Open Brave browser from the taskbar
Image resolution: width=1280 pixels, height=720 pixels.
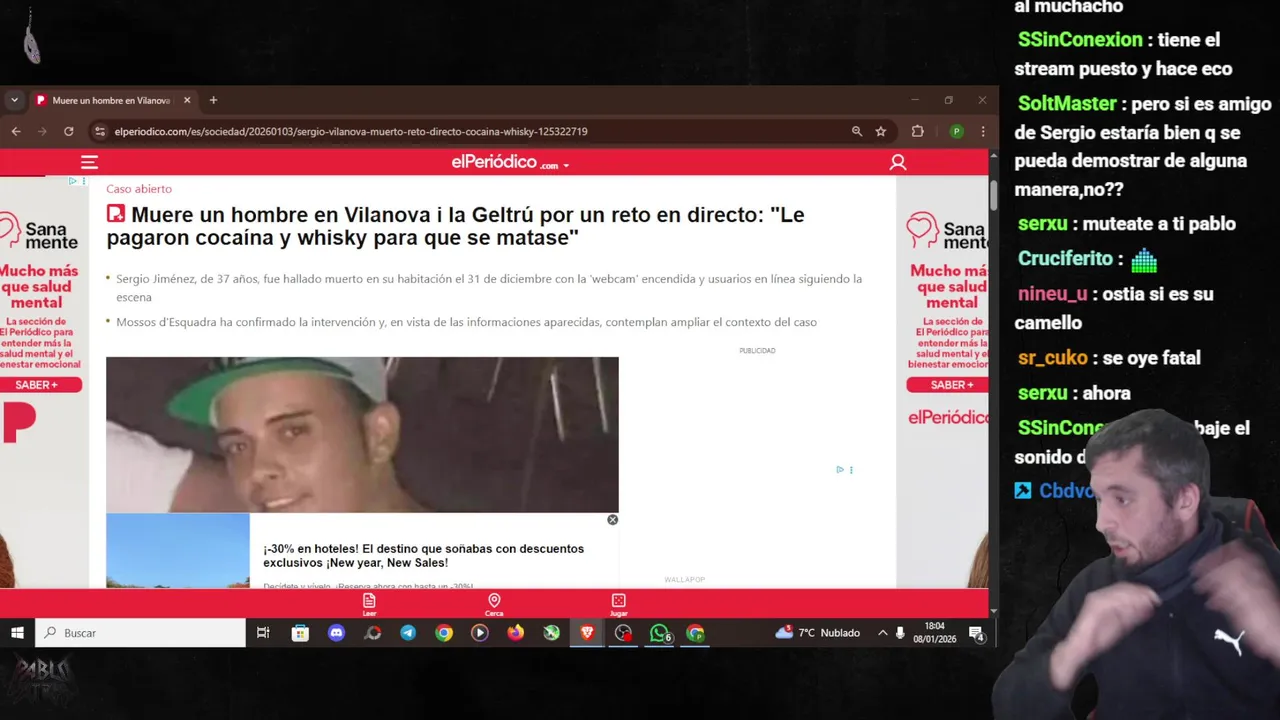pyautogui.click(x=587, y=633)
